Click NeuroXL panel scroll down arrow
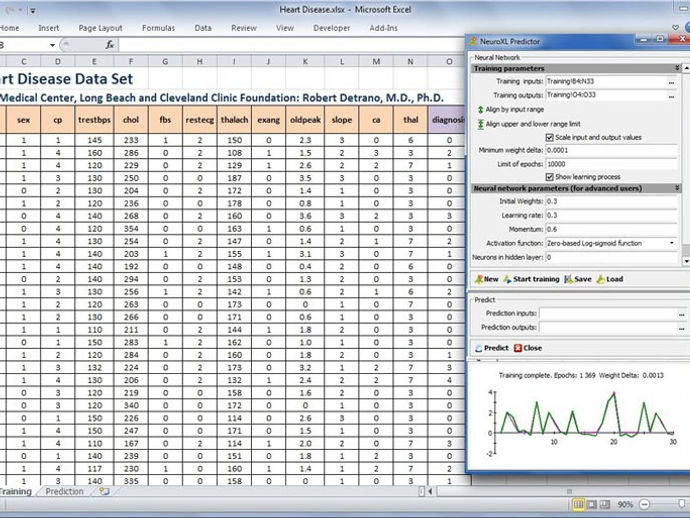This screenshot has width=690, height=518. coord(686,261)
